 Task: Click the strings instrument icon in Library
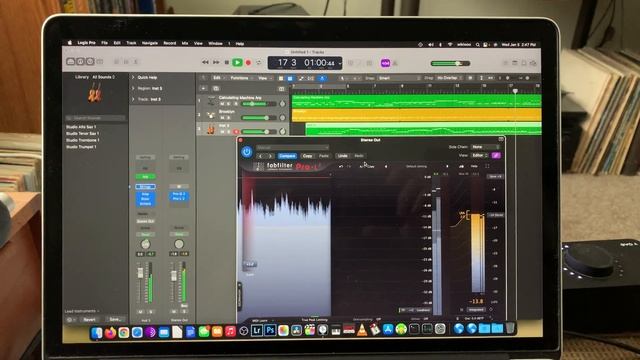point(95,92)
